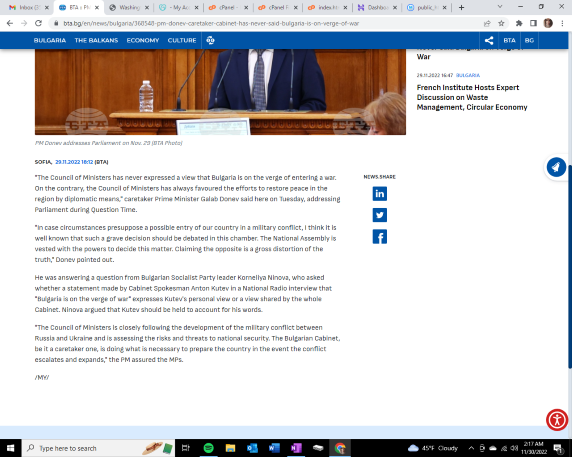Viewport: 572px width, 457px height.
Task: Open the taskbar clock and date
Action: coord(534,448)
